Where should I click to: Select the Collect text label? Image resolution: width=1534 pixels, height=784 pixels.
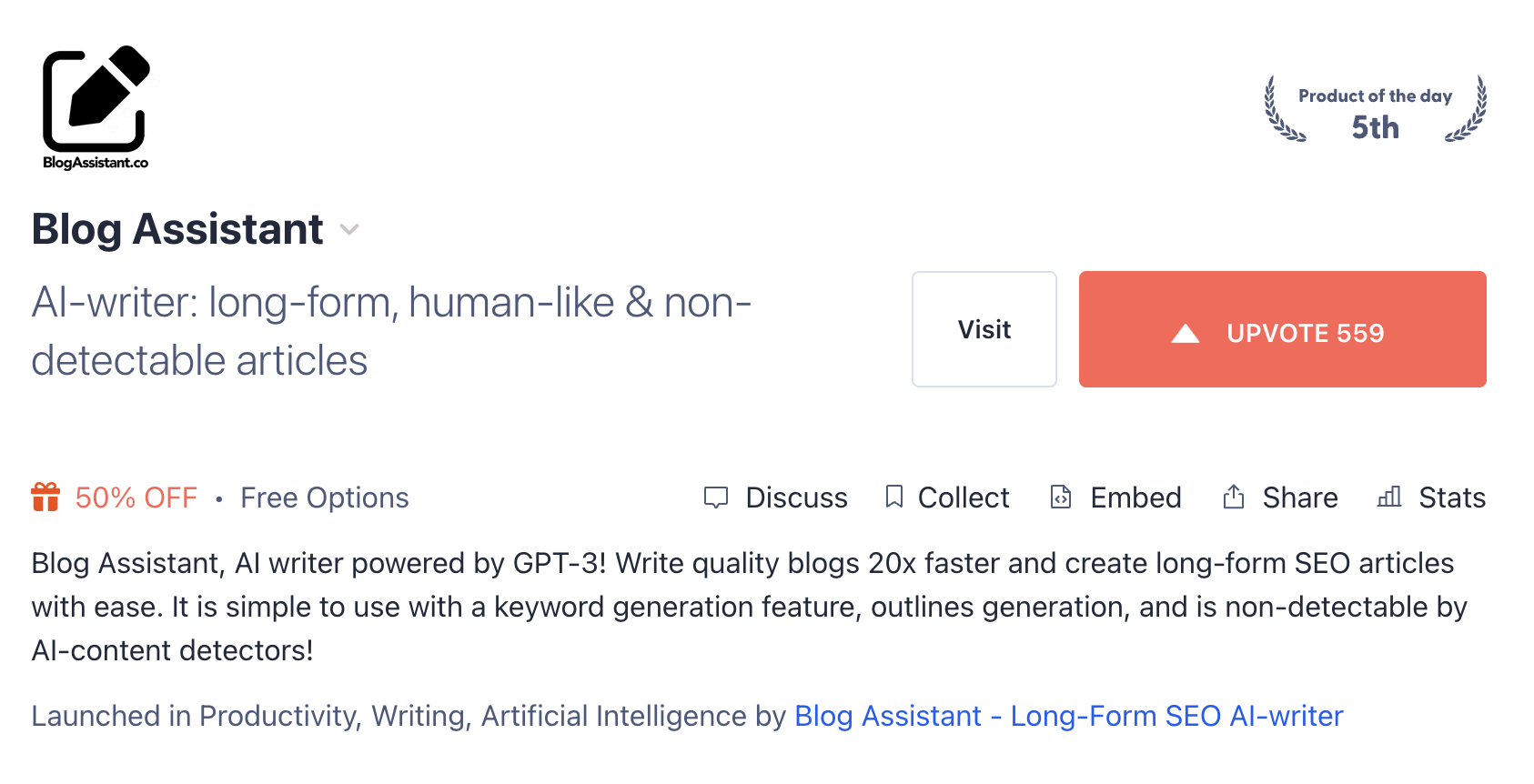[964, 498]
